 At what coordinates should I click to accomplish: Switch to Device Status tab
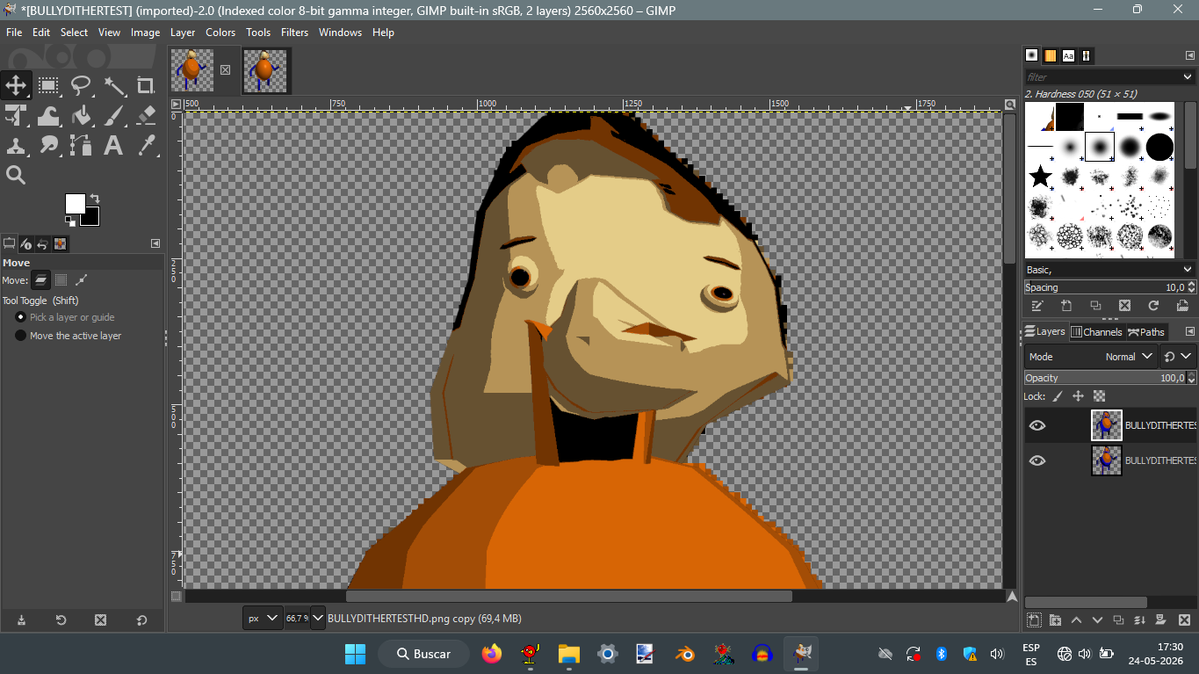click(25, 244)
